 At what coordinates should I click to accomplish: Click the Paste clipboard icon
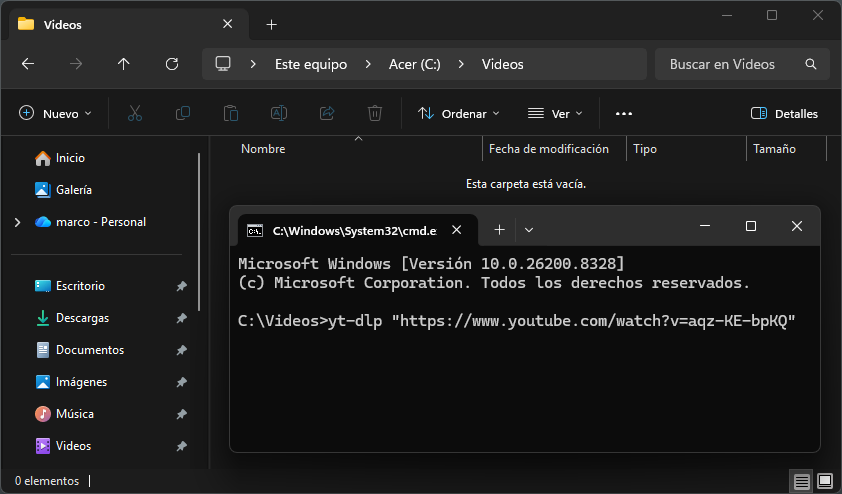[x=231, y=113]
